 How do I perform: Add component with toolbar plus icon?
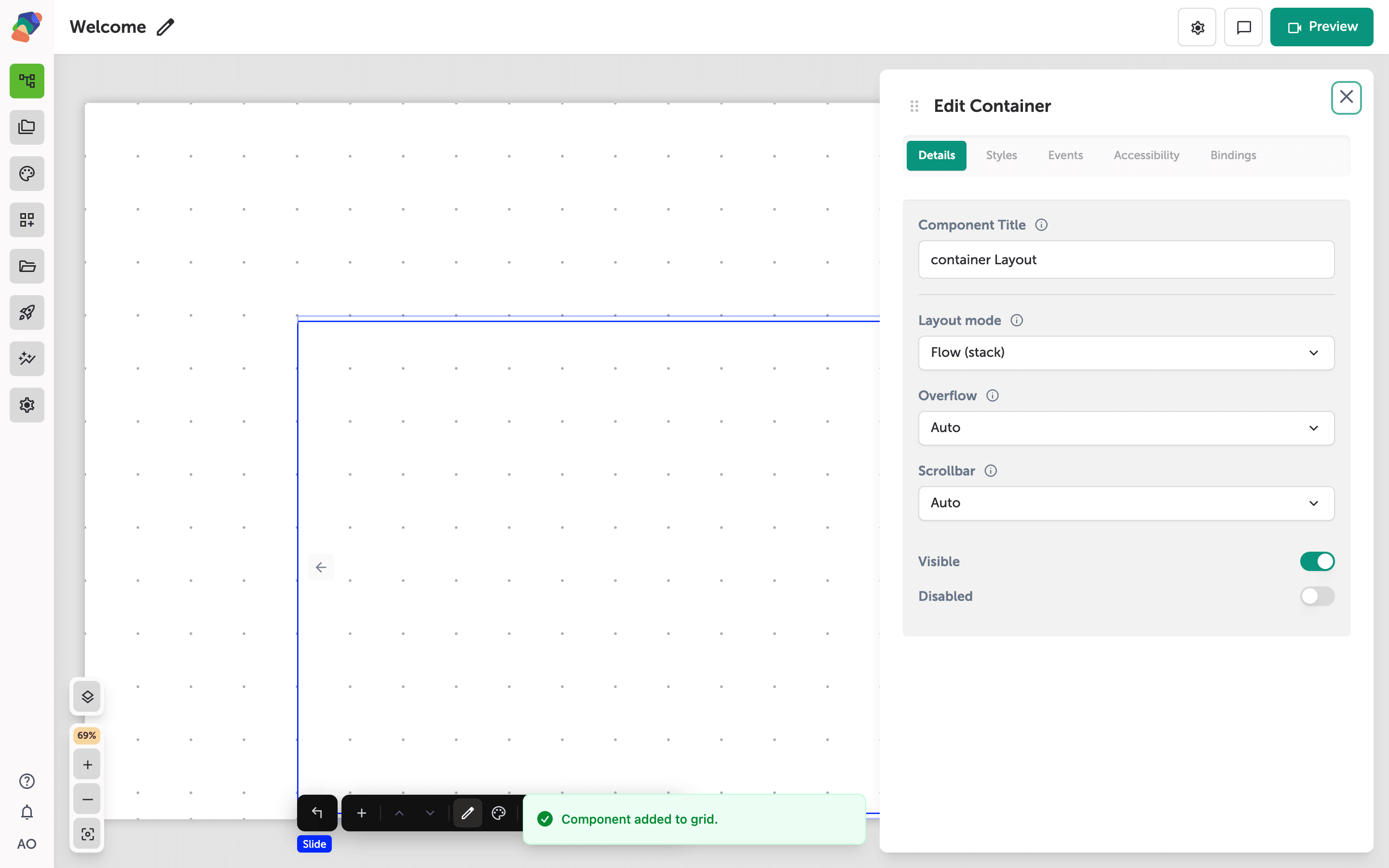[362, 813]
